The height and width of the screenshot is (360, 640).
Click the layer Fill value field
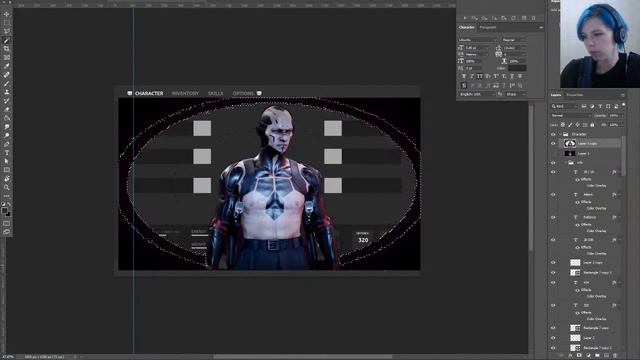[613, 125]
